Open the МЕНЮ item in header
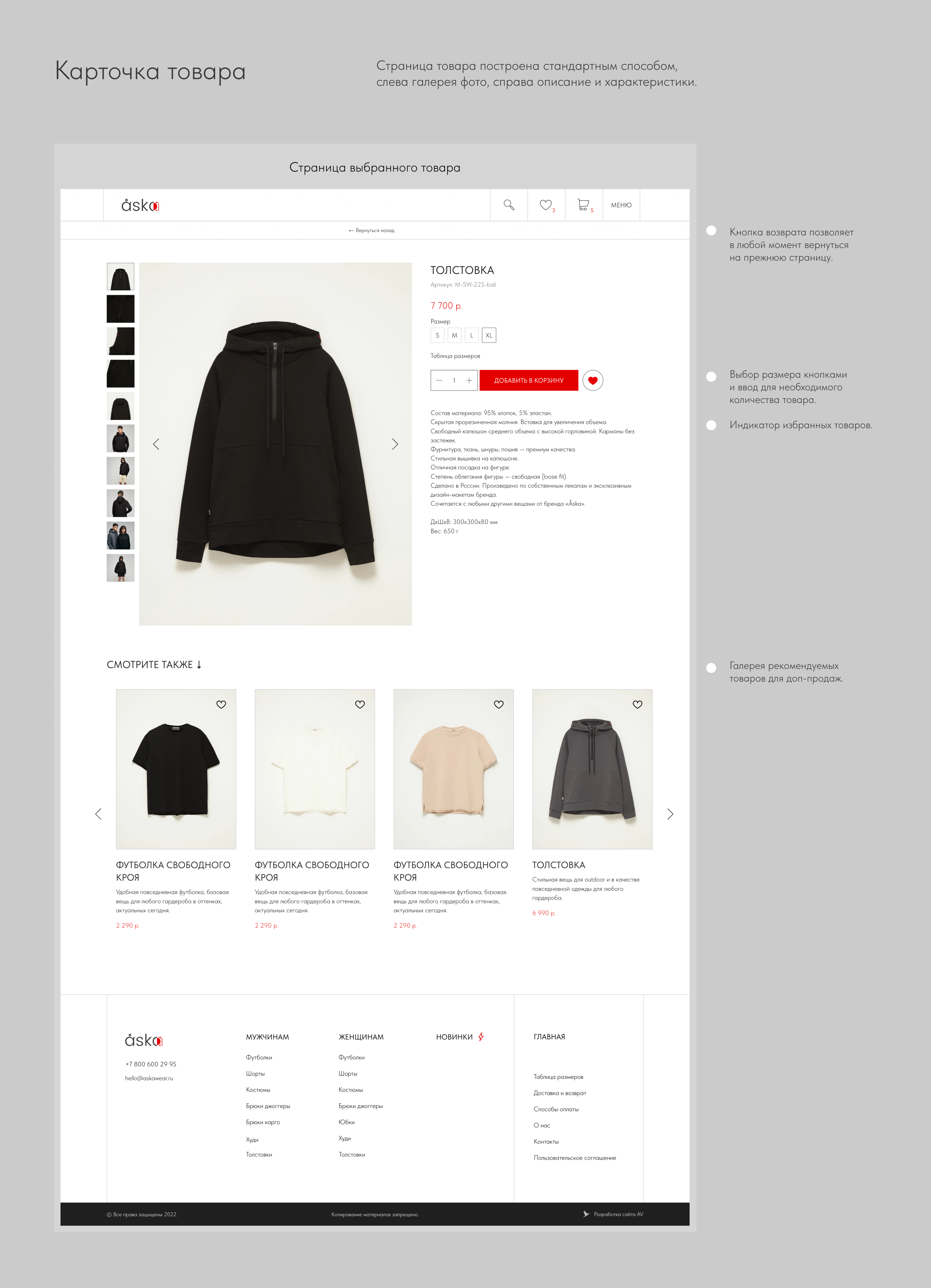 [x=621, y=205]
